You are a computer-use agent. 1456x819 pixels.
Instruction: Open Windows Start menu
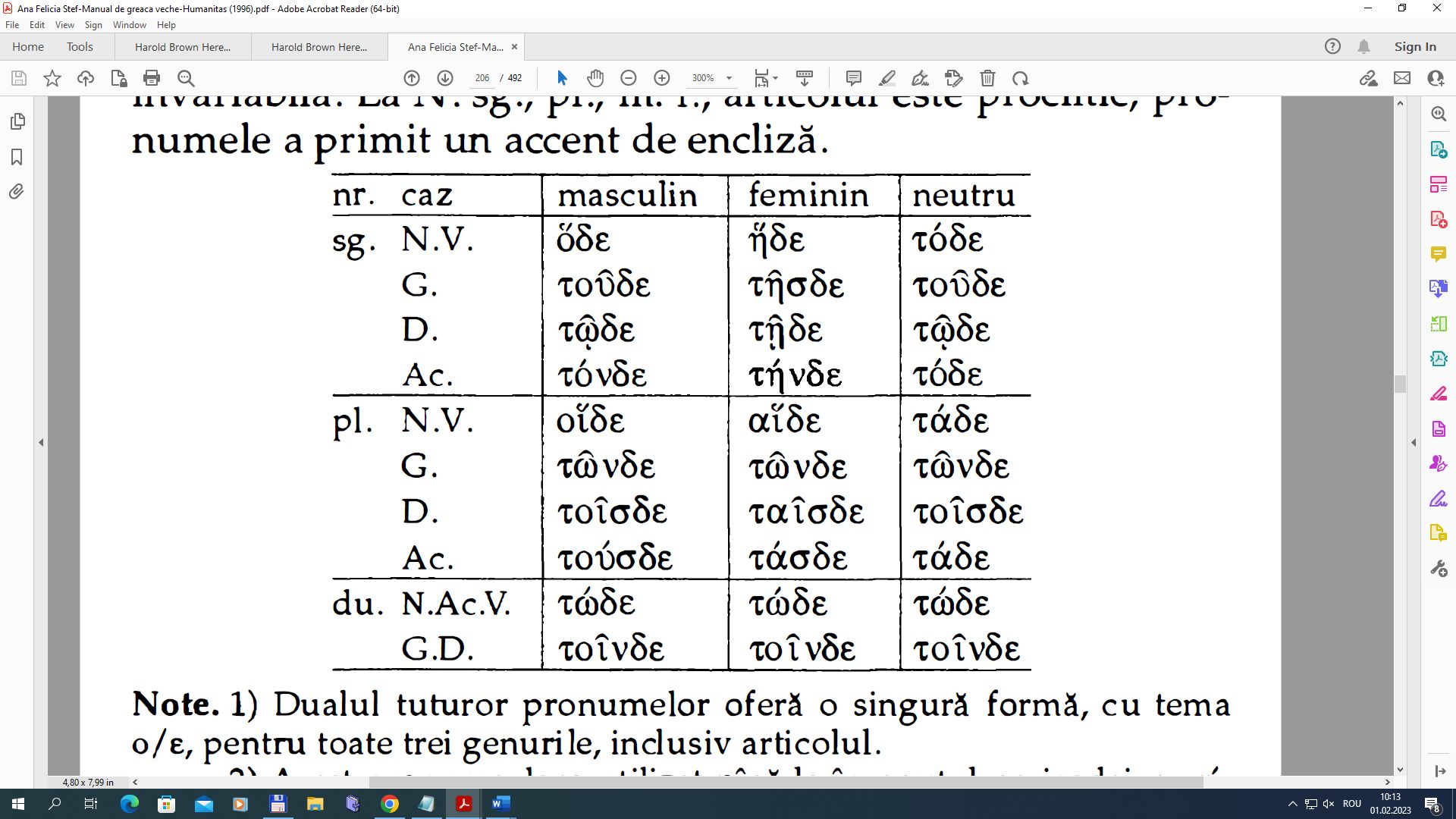(x=18, y=804)
